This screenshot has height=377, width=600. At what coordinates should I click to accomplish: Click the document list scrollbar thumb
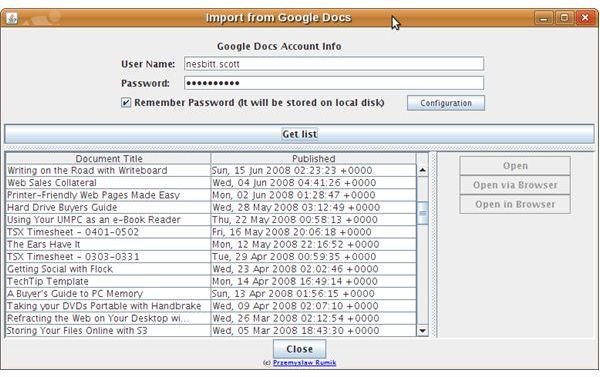coord(422,213)
